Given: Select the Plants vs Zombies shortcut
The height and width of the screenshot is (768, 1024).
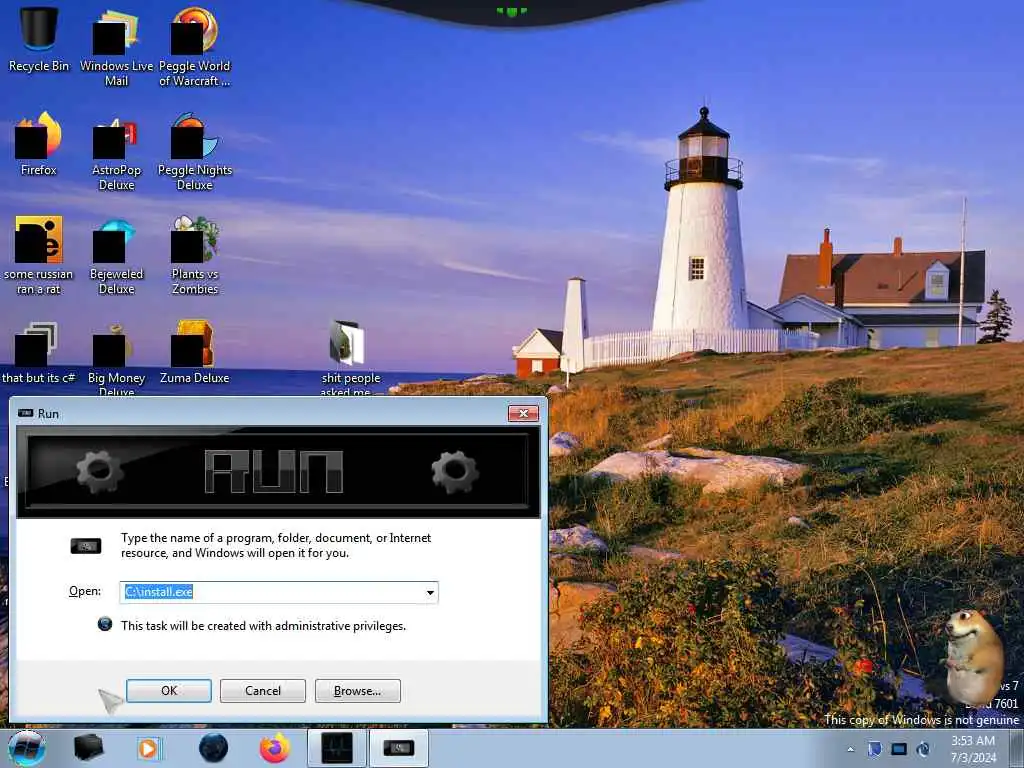Looking at the screenshot, I should point(195,255).
